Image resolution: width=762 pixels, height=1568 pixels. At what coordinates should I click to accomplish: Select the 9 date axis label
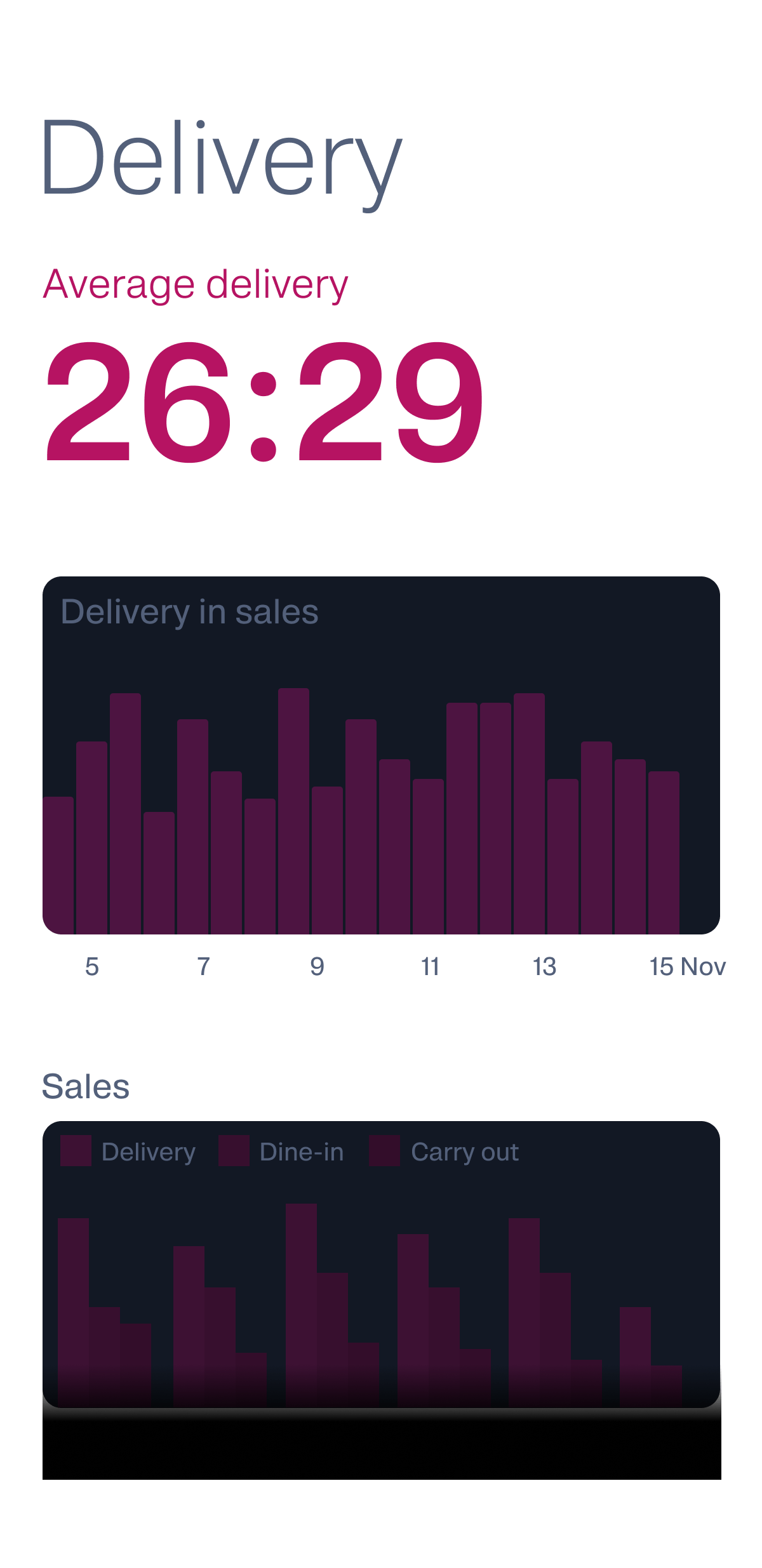pyautogui.click(x=317, y=967)
